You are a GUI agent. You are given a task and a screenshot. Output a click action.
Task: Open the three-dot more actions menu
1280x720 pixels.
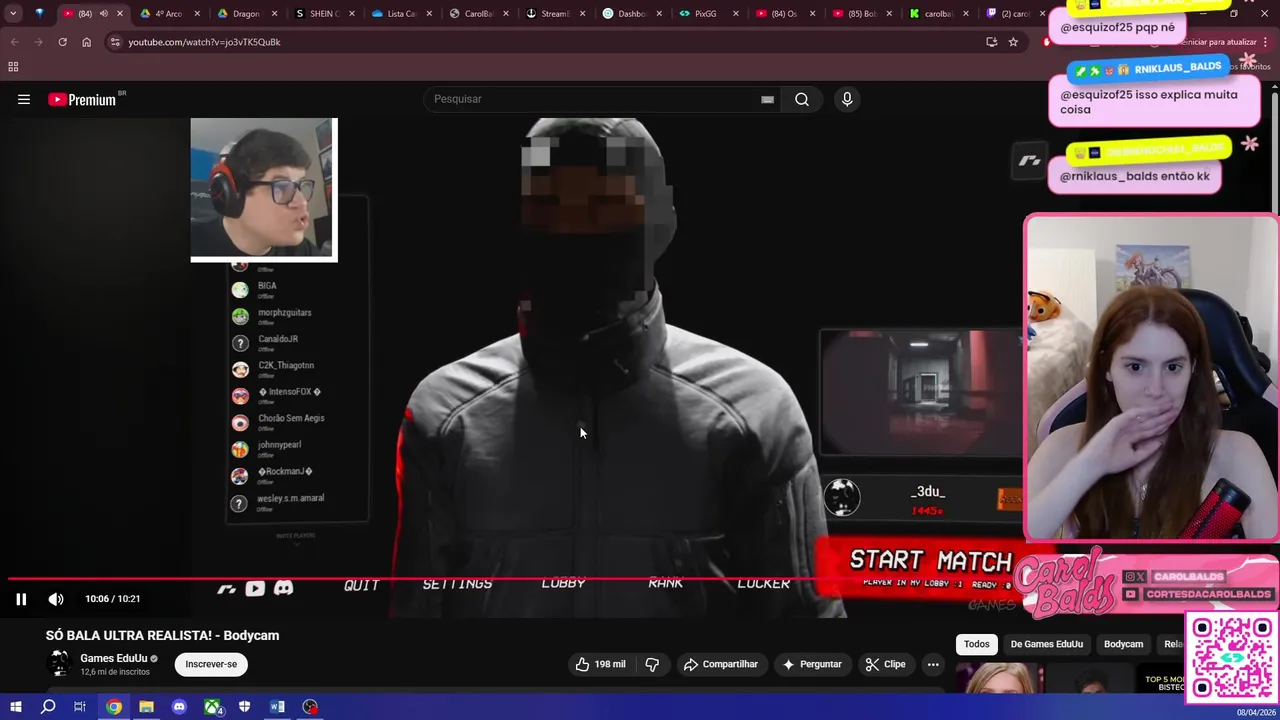pos(933,664)
